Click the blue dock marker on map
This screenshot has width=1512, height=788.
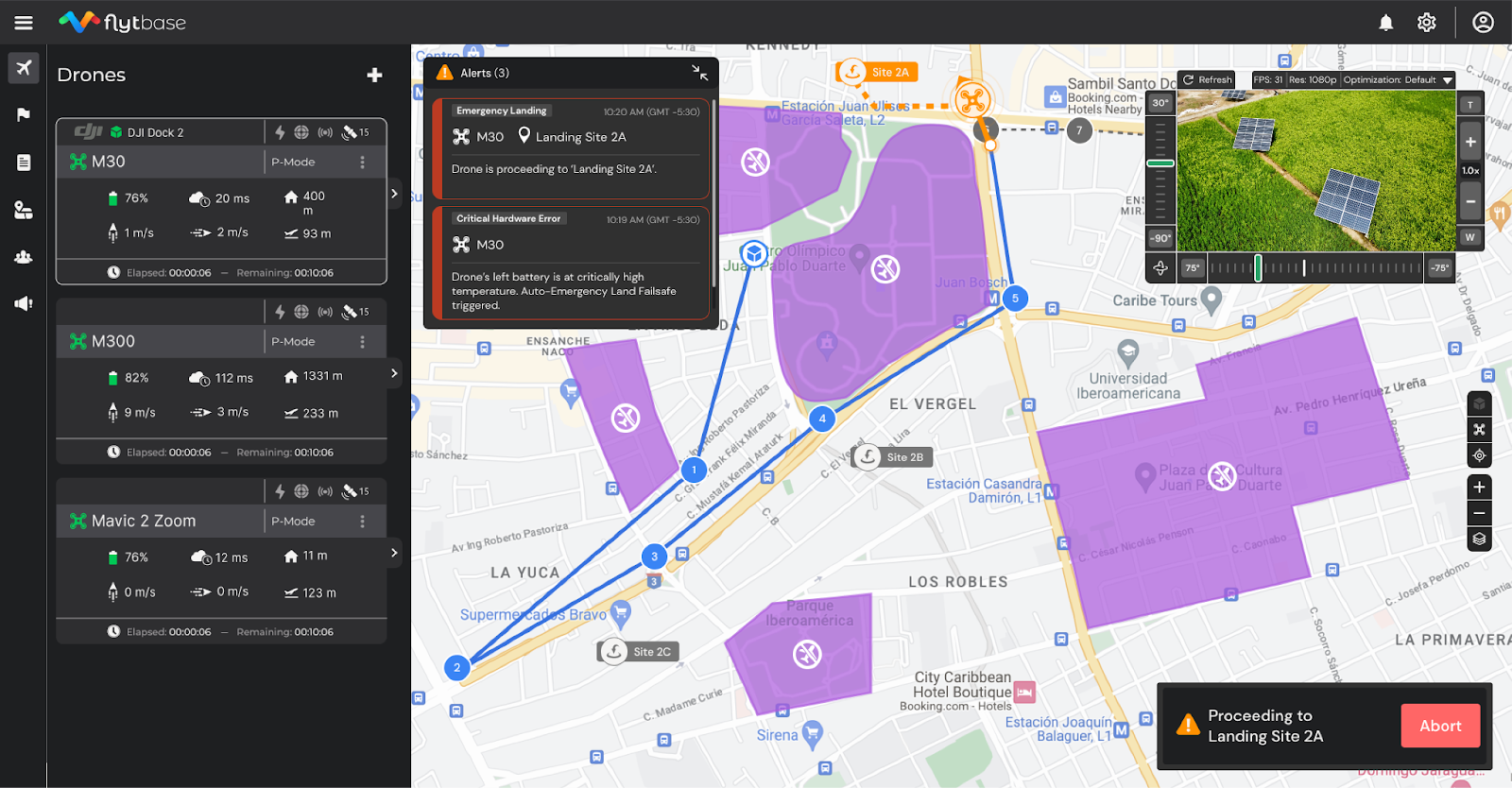tap(754, 253)
